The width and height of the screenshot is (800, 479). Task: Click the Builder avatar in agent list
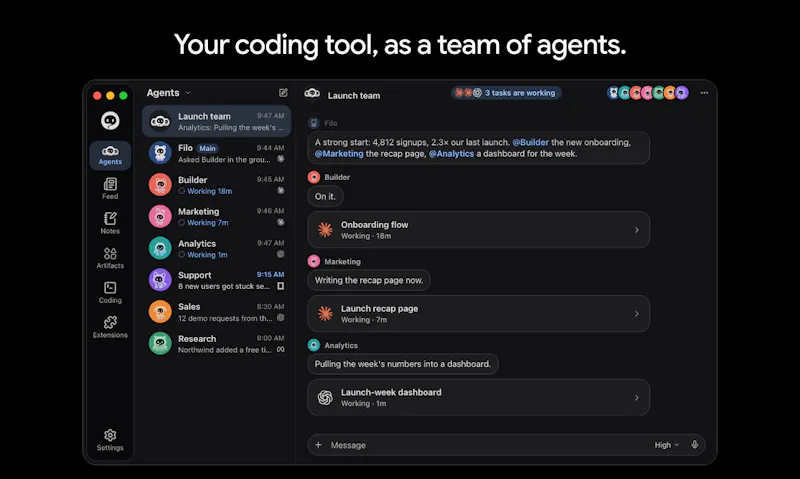point(160,185)
